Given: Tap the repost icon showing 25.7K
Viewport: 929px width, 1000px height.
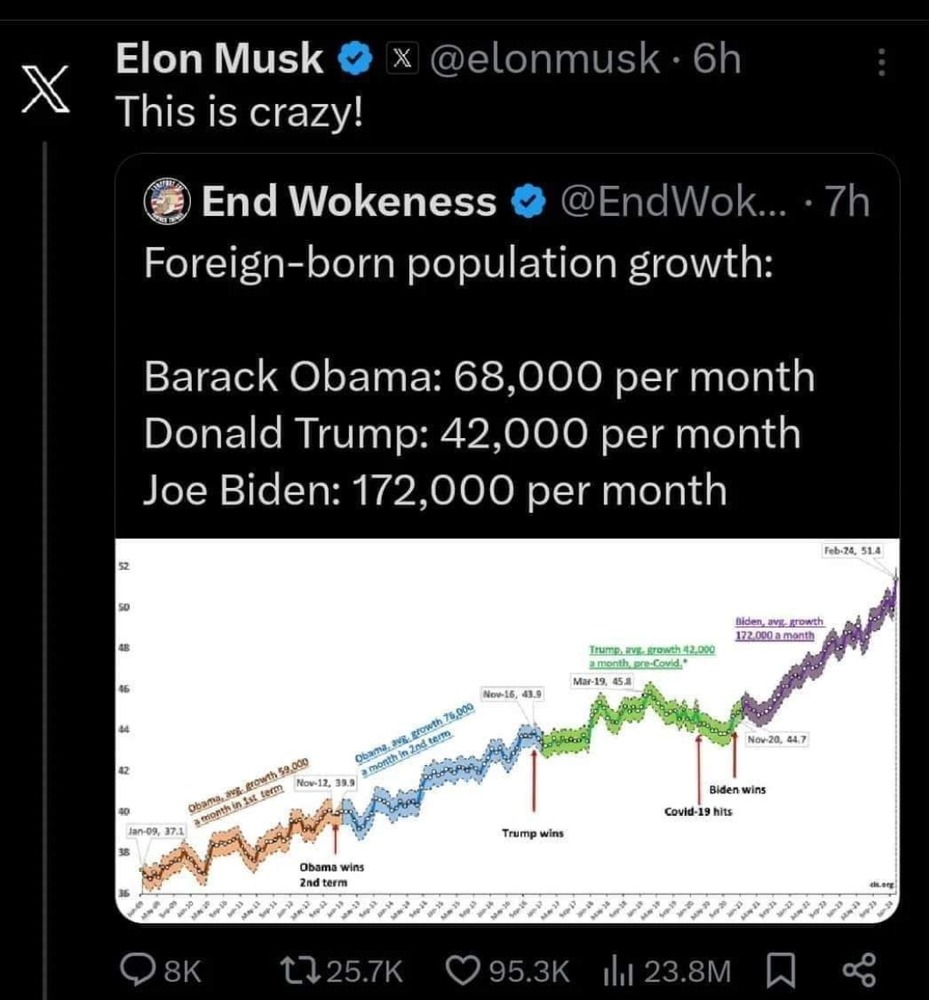Looking at the screenshot, I should point(294,970).
